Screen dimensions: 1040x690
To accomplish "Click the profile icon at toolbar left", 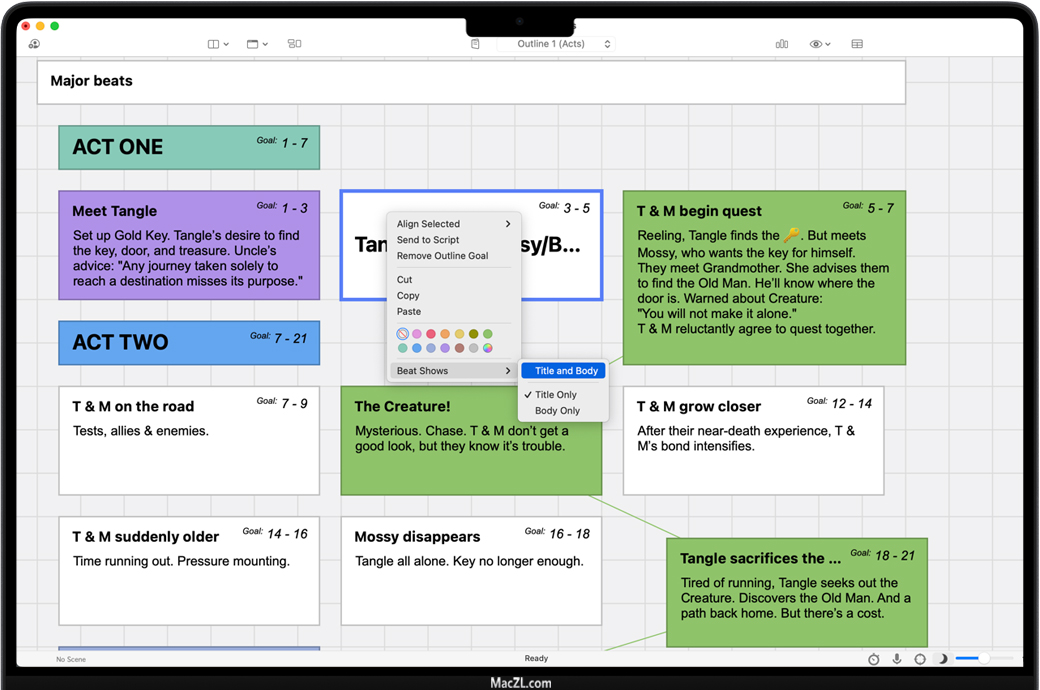I will coord(34,44).
